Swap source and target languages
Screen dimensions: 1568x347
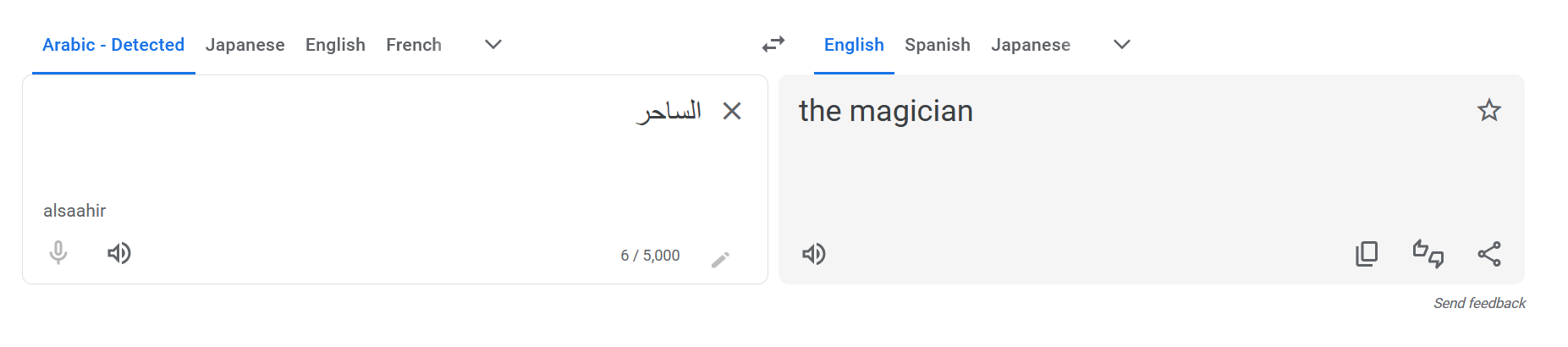tap(773, 44)
